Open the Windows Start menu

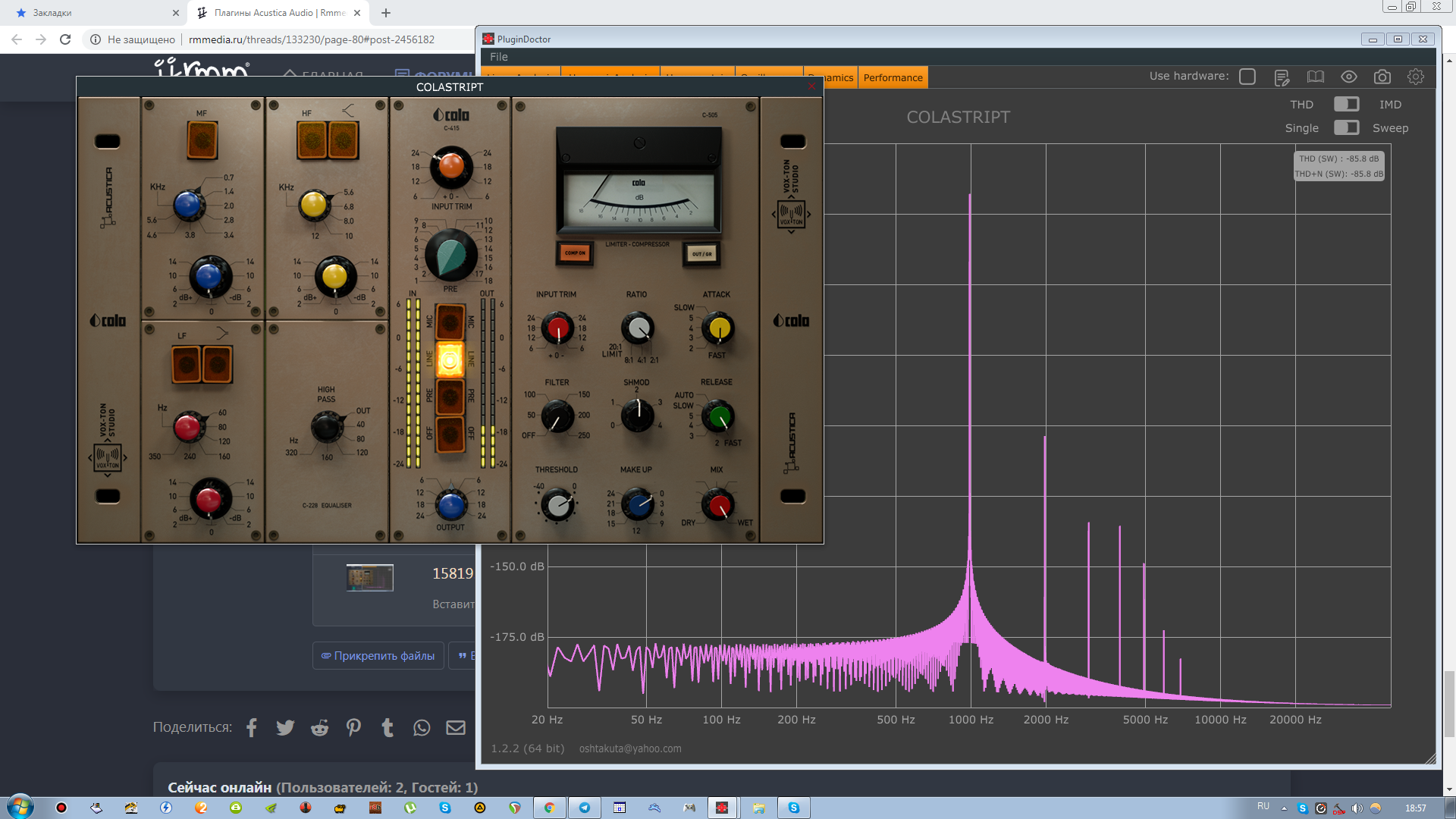[x=20, y=807]
